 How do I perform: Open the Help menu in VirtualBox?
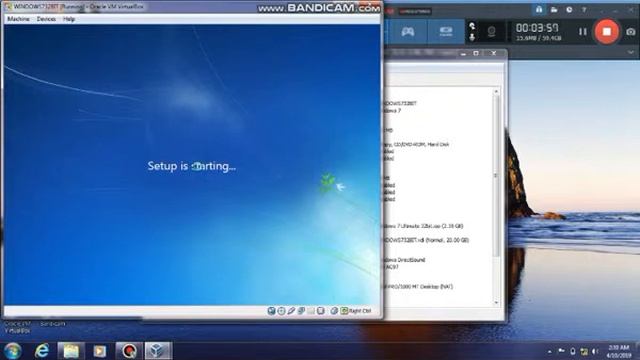click(x=69, y=19)
